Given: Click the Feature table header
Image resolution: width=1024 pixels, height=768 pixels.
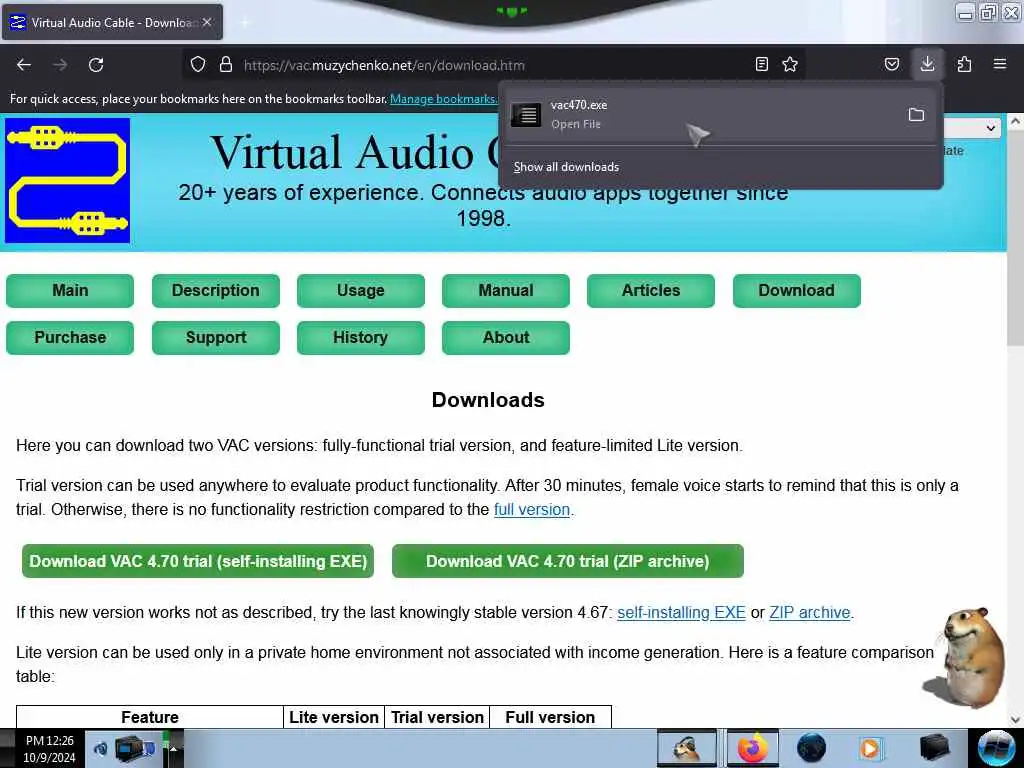Looking at the screenshot, I should click(x=150, y=717).
